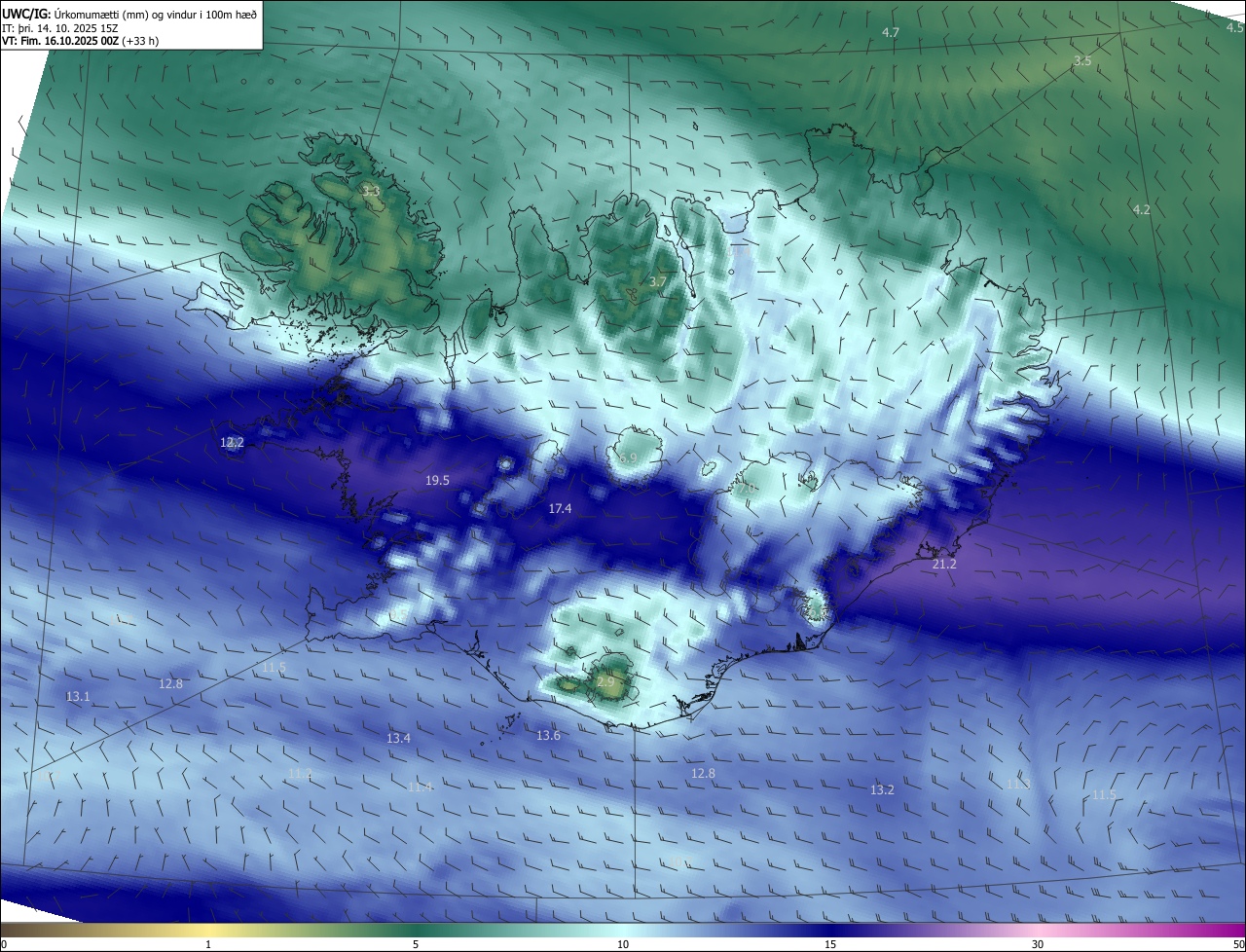Click the IT initialization time line
The height and width of the screenshot is (952, 1246).
click(x=60, y=27)
